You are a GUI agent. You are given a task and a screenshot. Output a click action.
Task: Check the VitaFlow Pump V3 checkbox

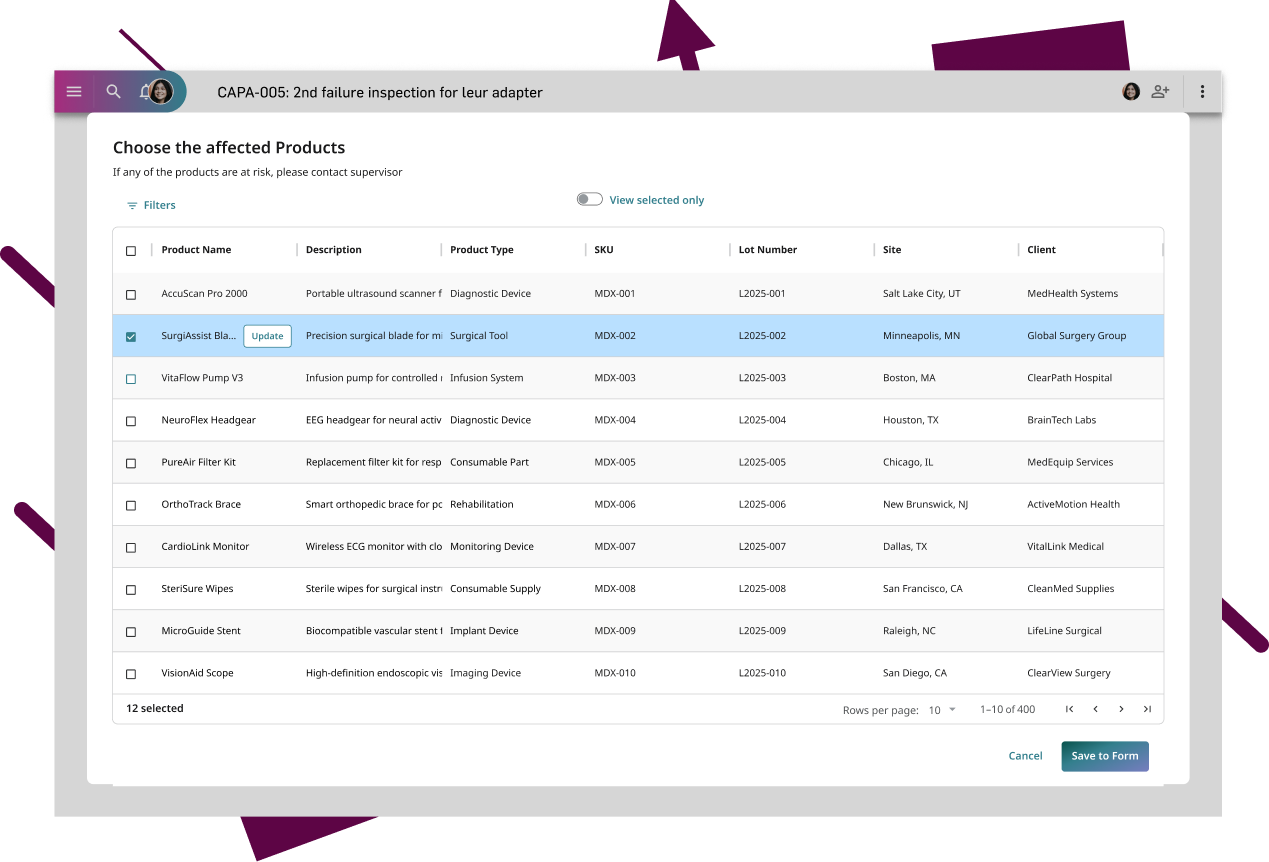point(131,379)
